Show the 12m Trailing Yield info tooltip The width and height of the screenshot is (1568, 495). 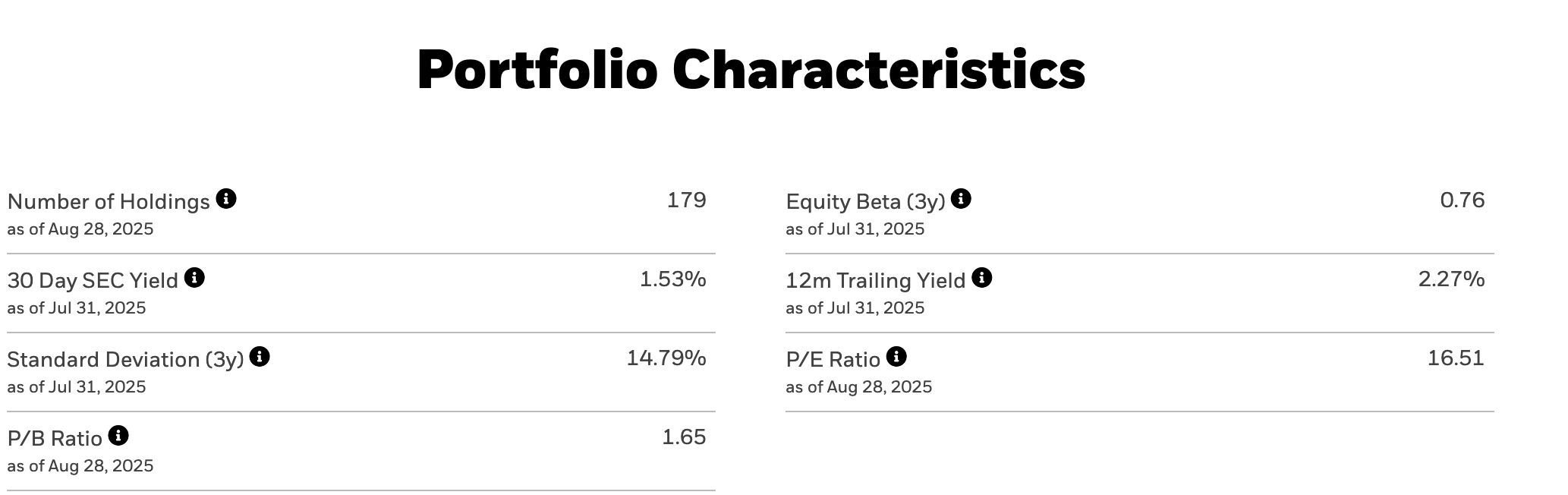pyautogui.click(x=981, y=278)
